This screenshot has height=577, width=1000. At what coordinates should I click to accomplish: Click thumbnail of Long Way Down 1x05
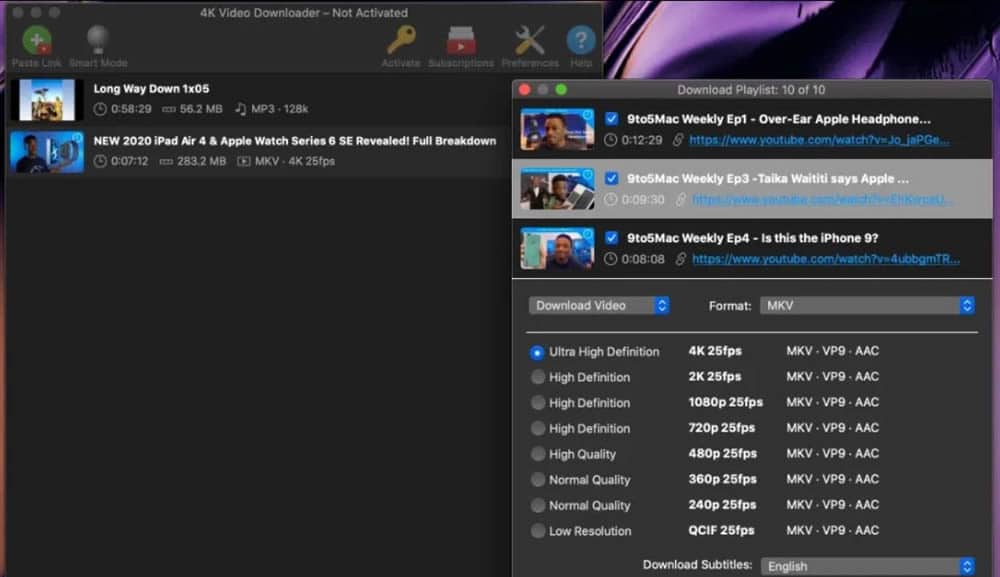point(47,100)
